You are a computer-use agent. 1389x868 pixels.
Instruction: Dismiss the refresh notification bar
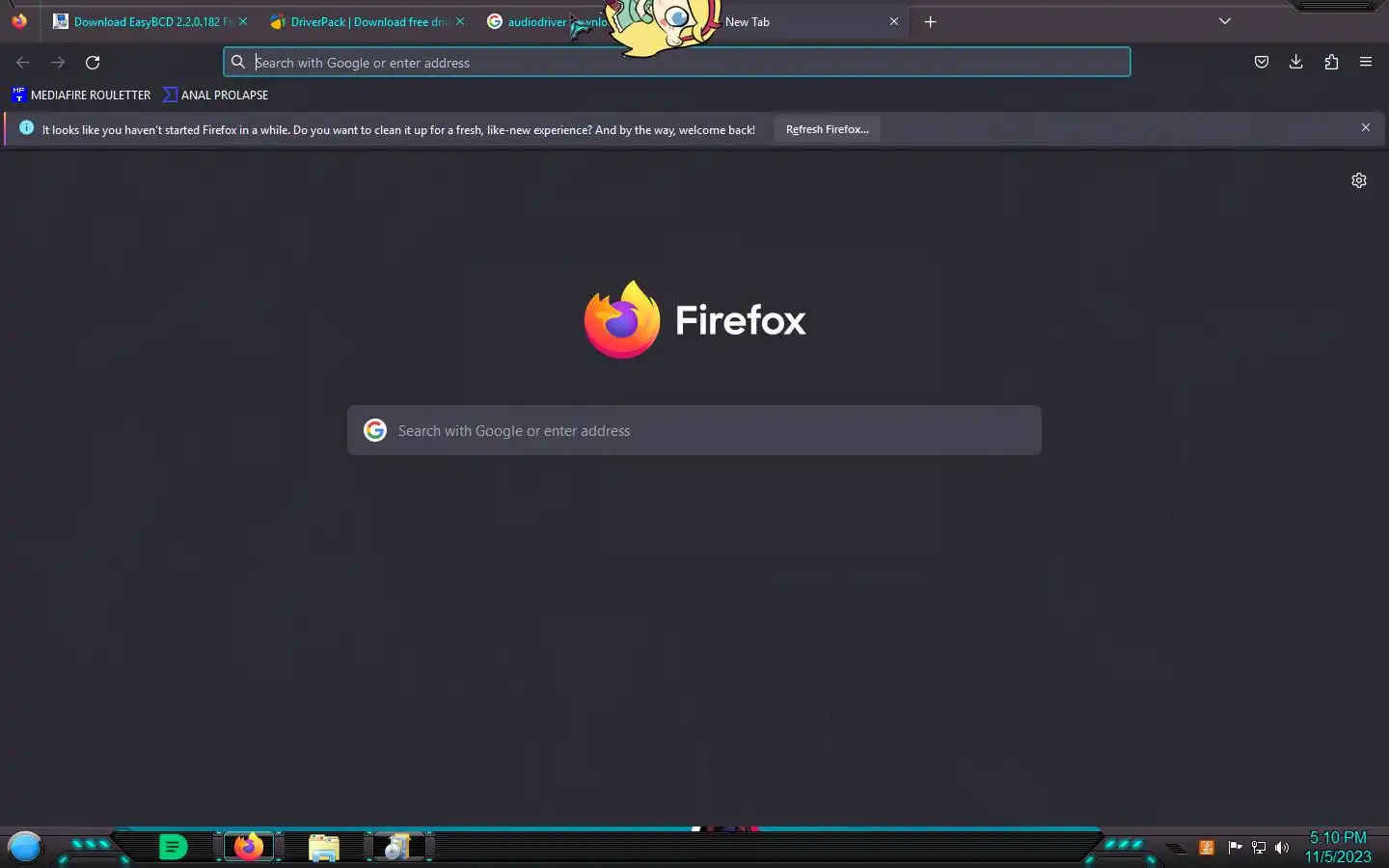[x=1366, y=127]
